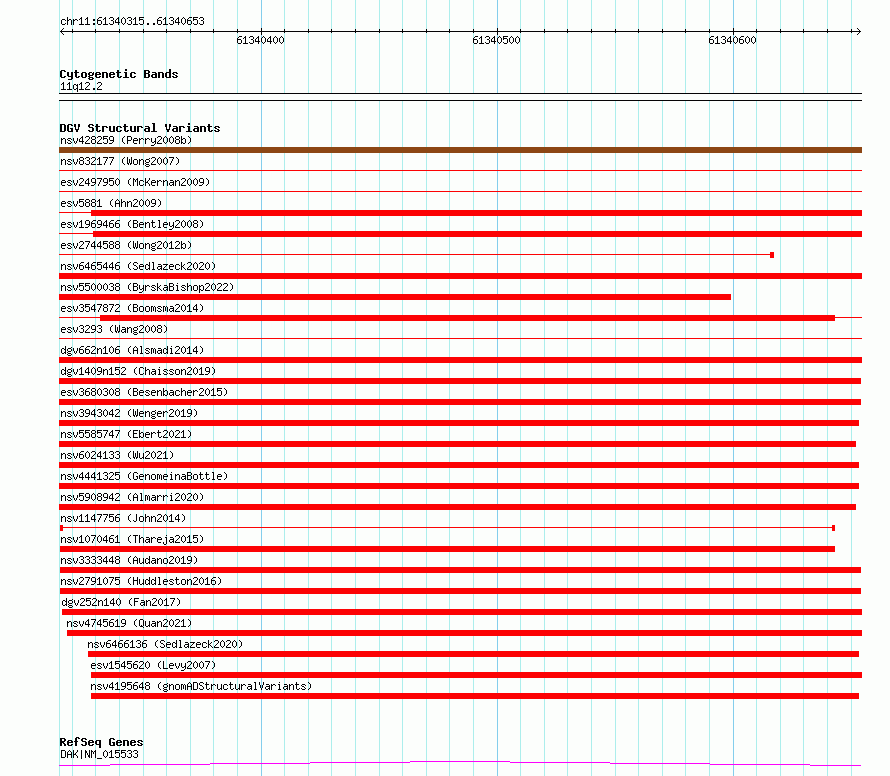Select nsv5908942 (Almarri2020) variant label

tap(132, 497)
